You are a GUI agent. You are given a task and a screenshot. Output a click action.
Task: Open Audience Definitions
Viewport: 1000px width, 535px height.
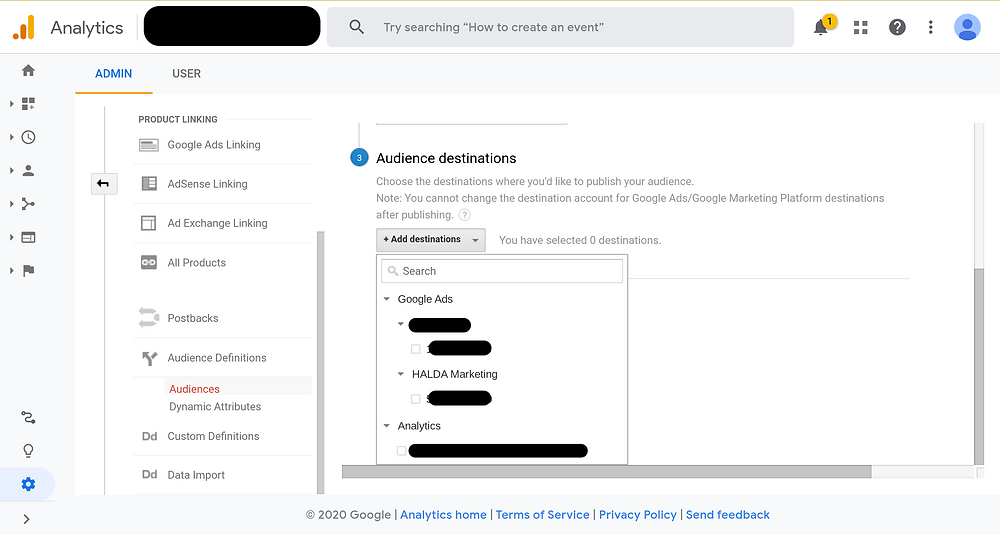click(217, 358)
